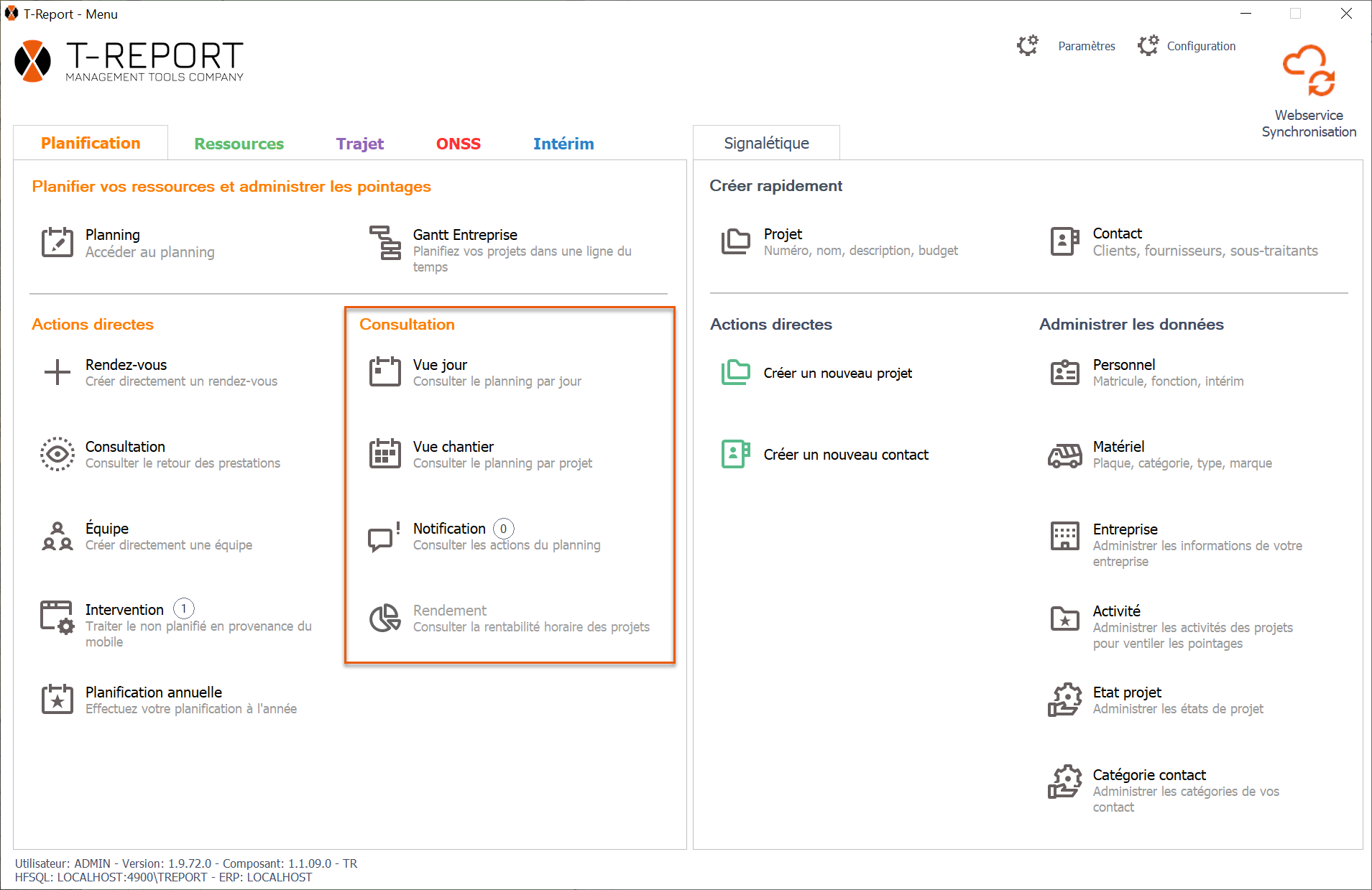
Task: Click the Équipe people icon
Action: point(57,536)
